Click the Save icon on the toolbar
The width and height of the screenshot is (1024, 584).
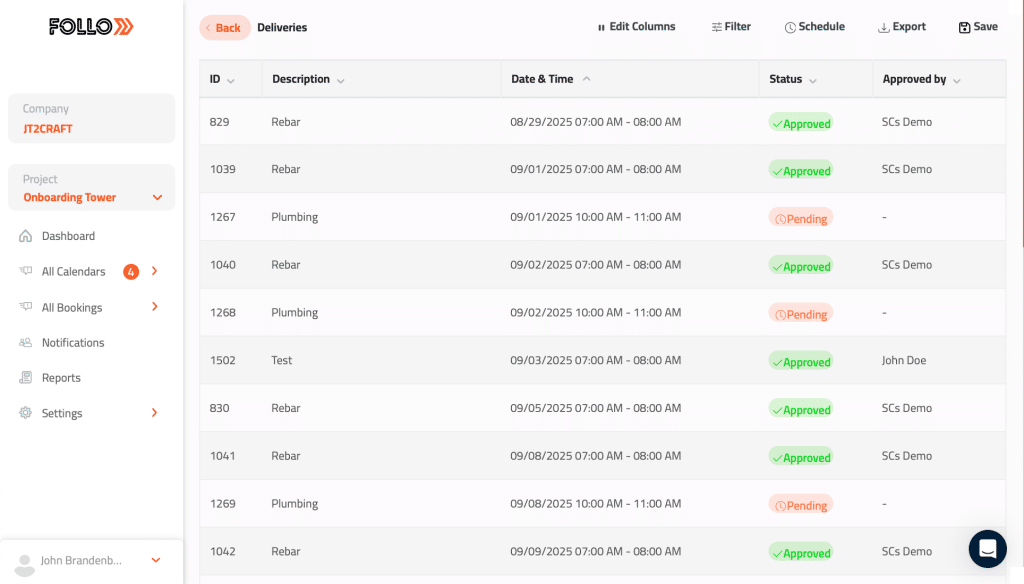pos(963,26)
